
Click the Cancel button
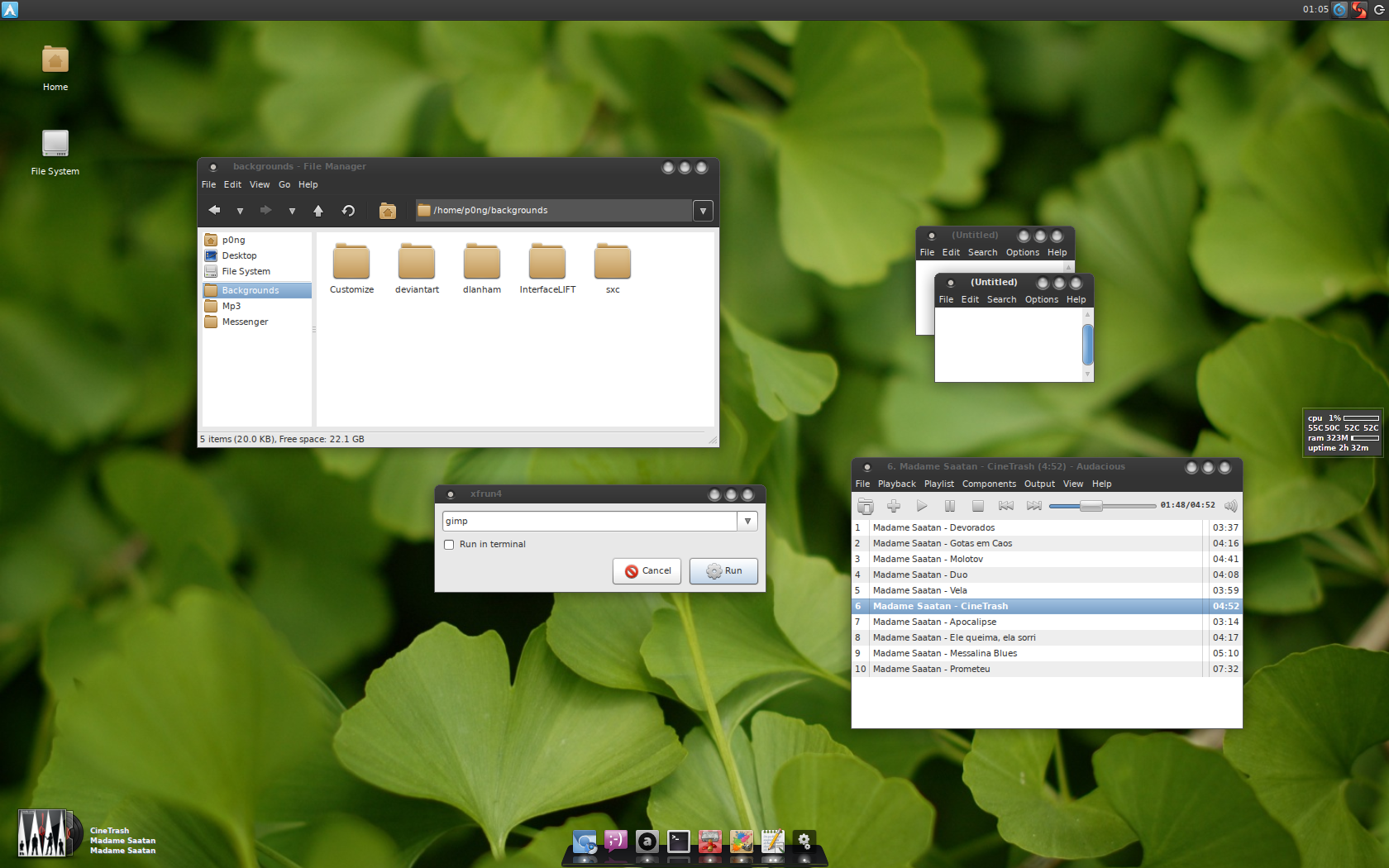[647, 571]
